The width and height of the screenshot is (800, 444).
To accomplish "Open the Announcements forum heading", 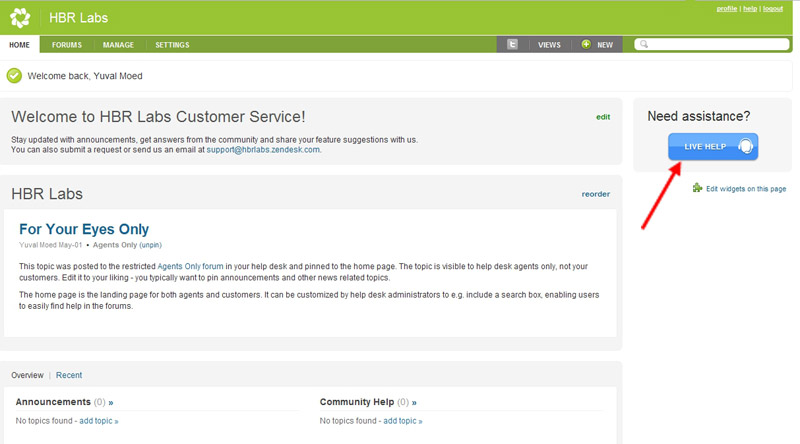I will [53, 402].
